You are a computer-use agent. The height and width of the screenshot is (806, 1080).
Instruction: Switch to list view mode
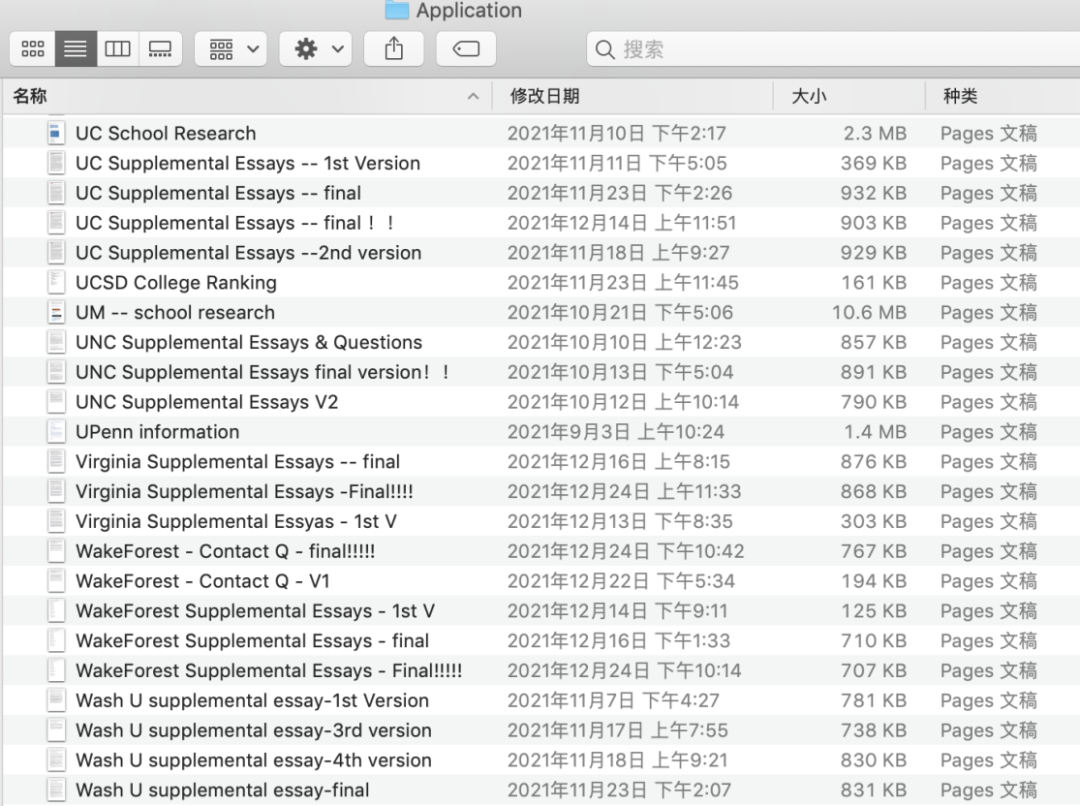click(x=75, y=49)
